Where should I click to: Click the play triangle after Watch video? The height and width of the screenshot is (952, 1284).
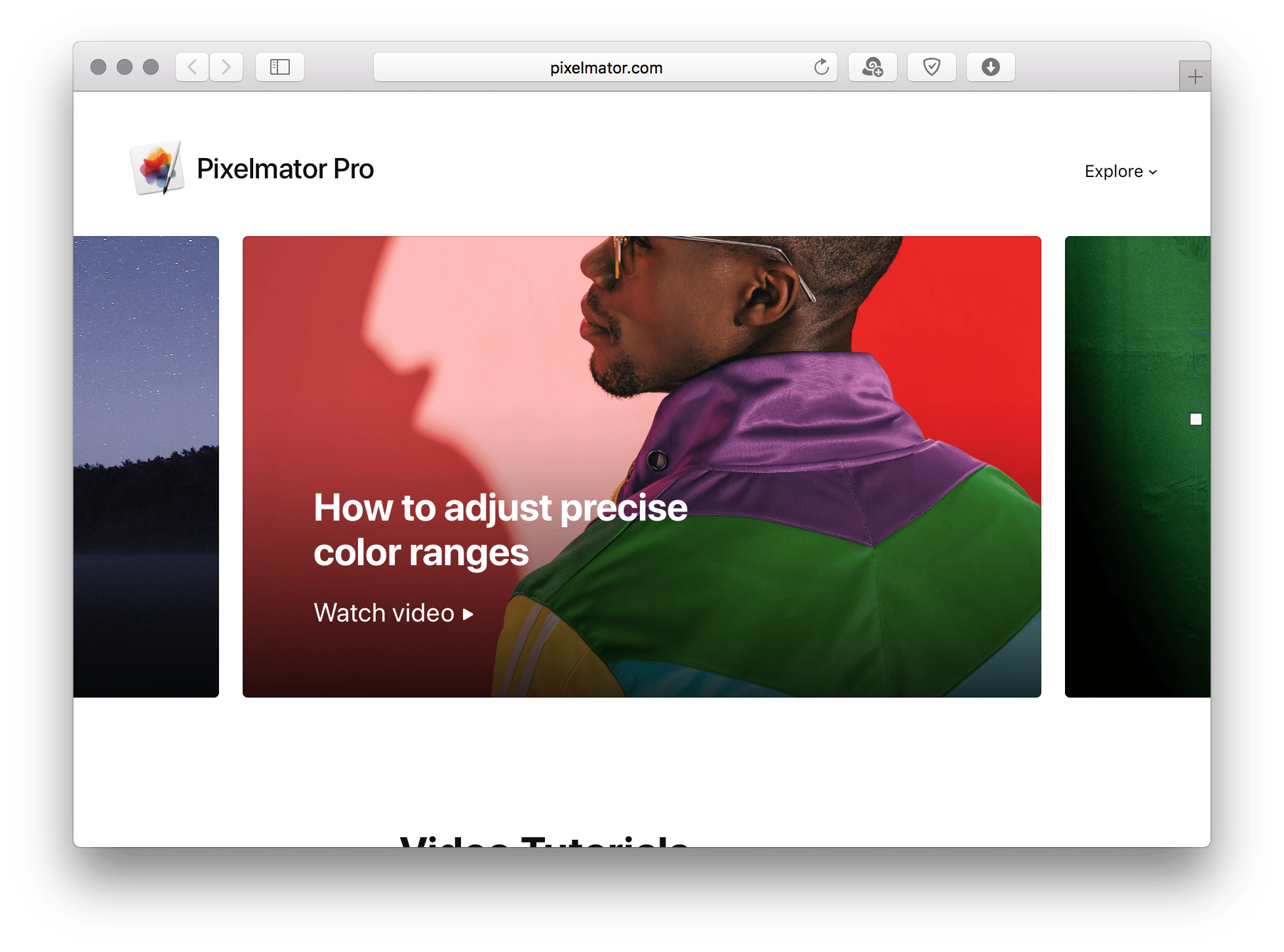(468, 614)
